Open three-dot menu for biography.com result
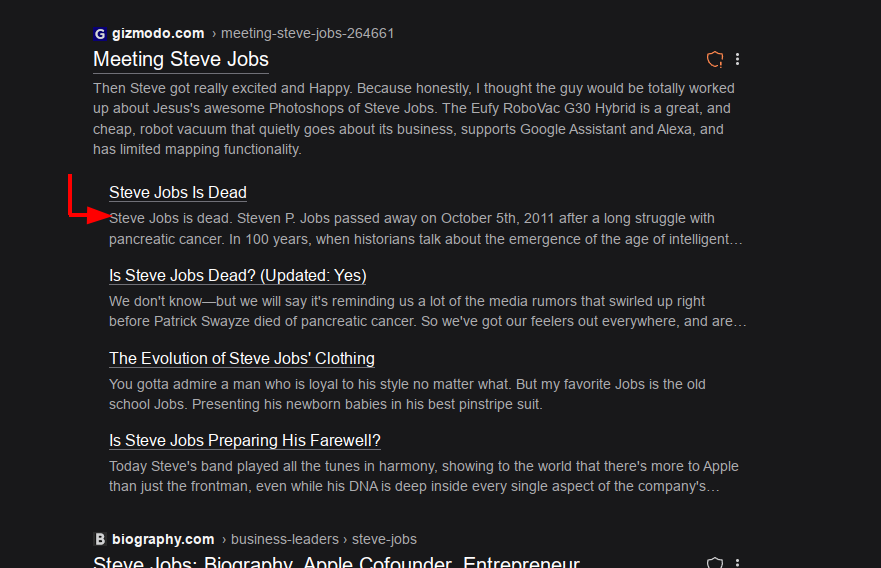The height and width of the screenshot is (568, 881). point(738,563)
